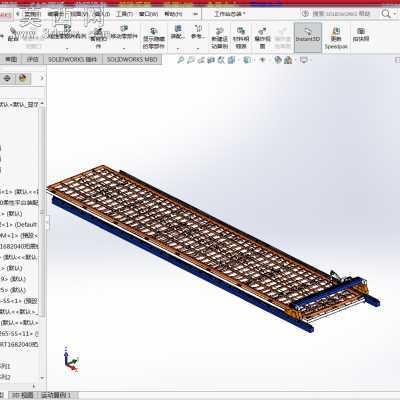The height and width of the screenshot is (400, 400).
Task: Select the Exploded View (爆炸视图) tool
Action: click(262, 38)
